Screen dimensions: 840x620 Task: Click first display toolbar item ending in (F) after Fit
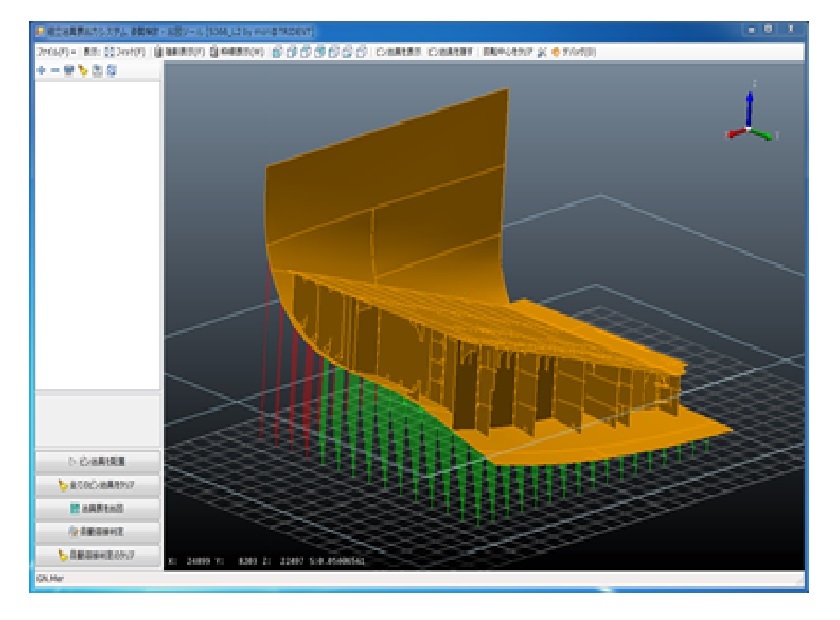[179, 52]
